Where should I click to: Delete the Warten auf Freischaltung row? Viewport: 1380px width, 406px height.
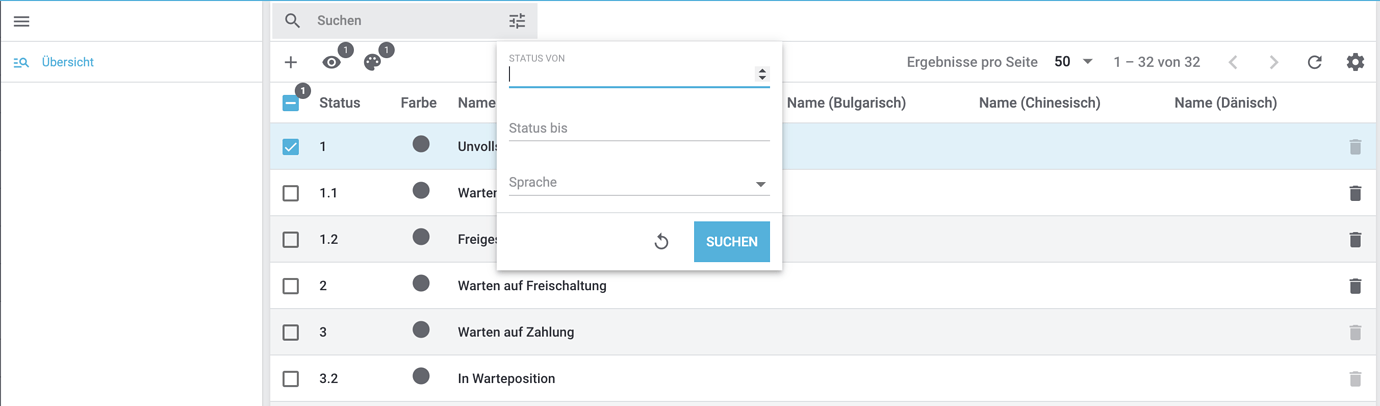[x=1355, y=286]
